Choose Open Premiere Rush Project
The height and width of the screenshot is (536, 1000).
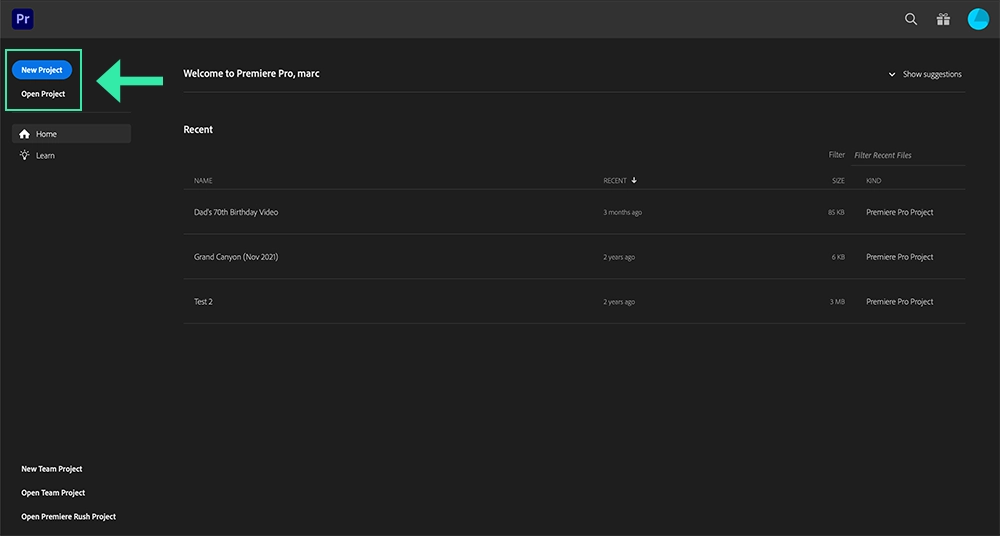pos(68,517)
